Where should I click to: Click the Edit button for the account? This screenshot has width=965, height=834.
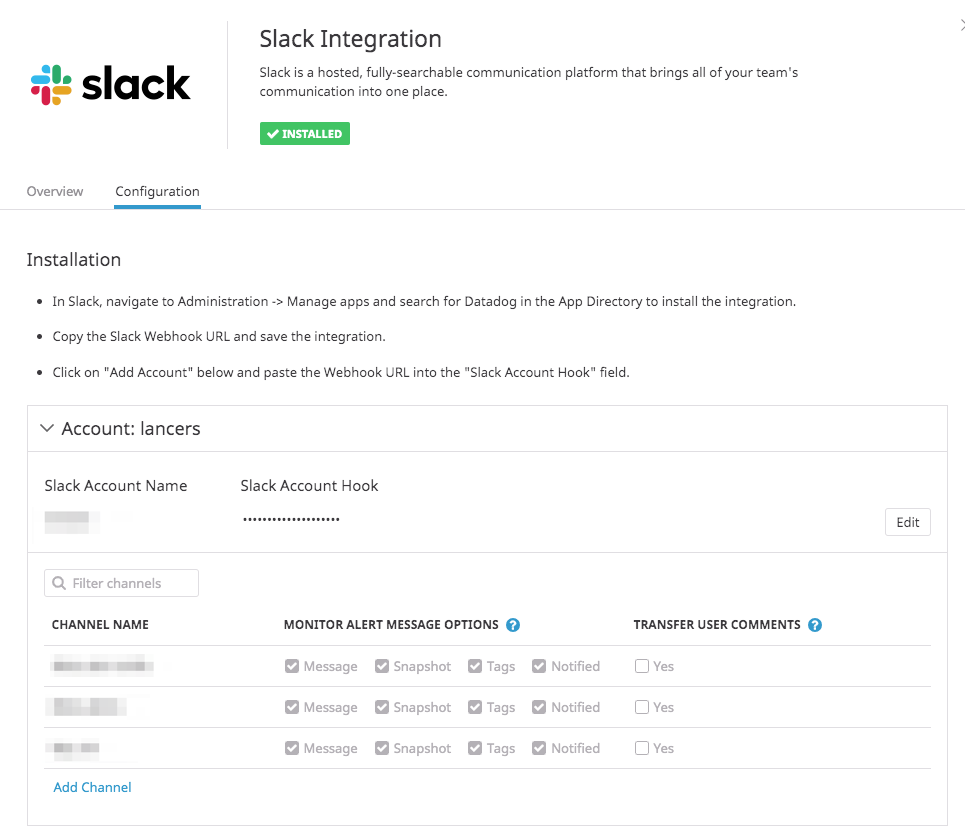tap(907, 522)
